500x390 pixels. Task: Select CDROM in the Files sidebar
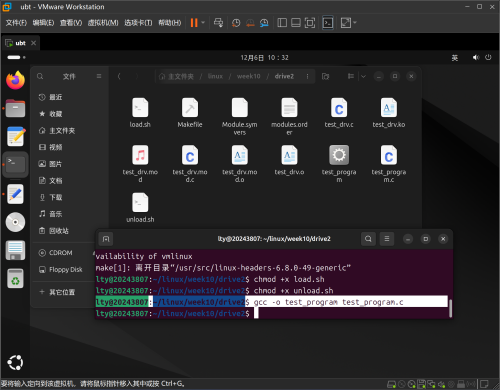click(65, 253)
